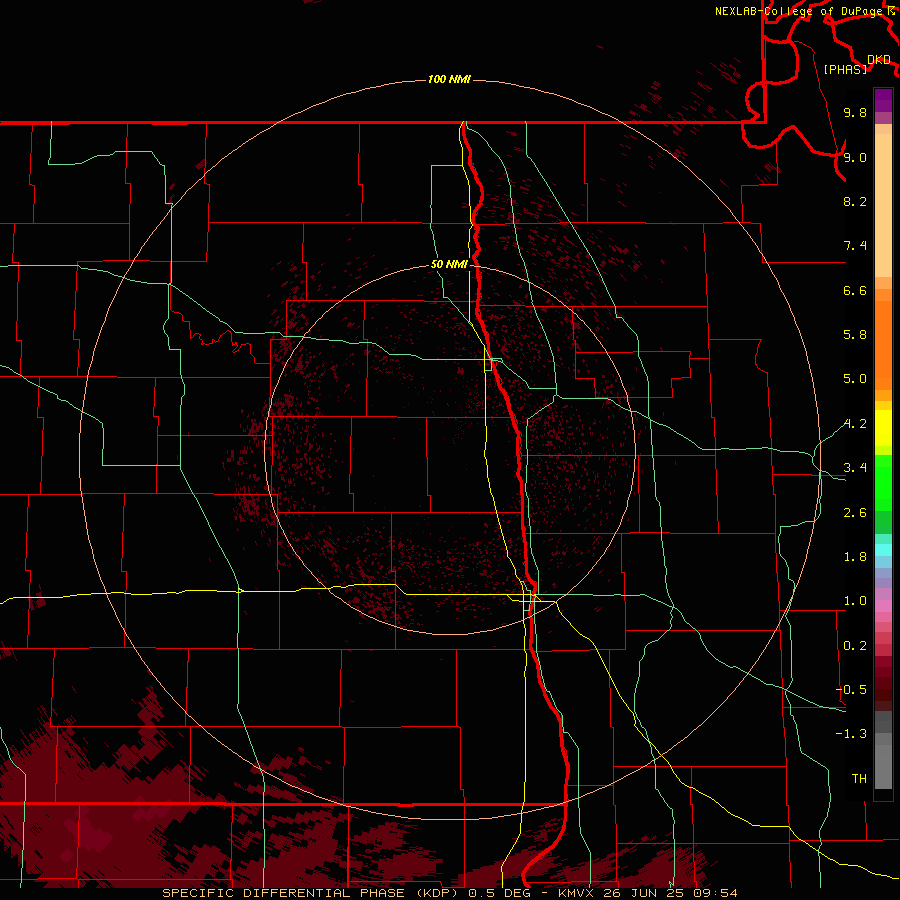Pick the purple top segment of the color bar

[x=883, y=100]
